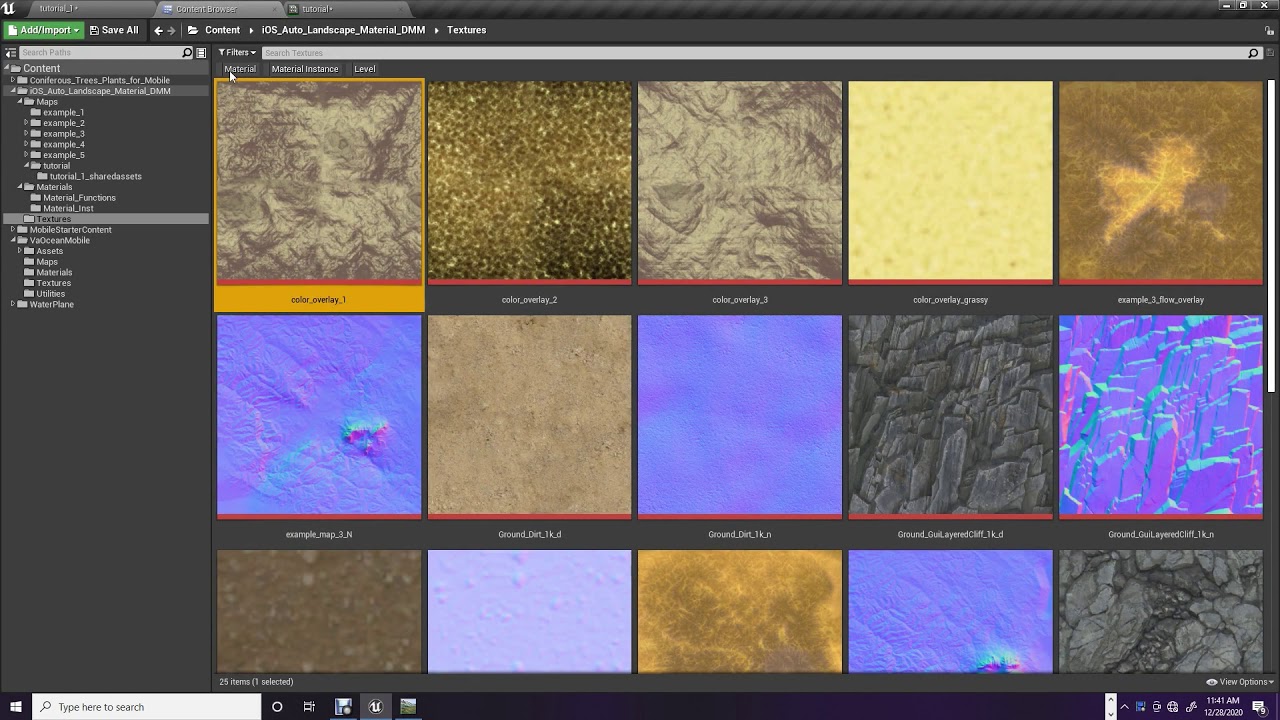Screen dimensions: 1280x720
Task: Expand the MobileStarterContent folder
Action: tap(13, 230)
